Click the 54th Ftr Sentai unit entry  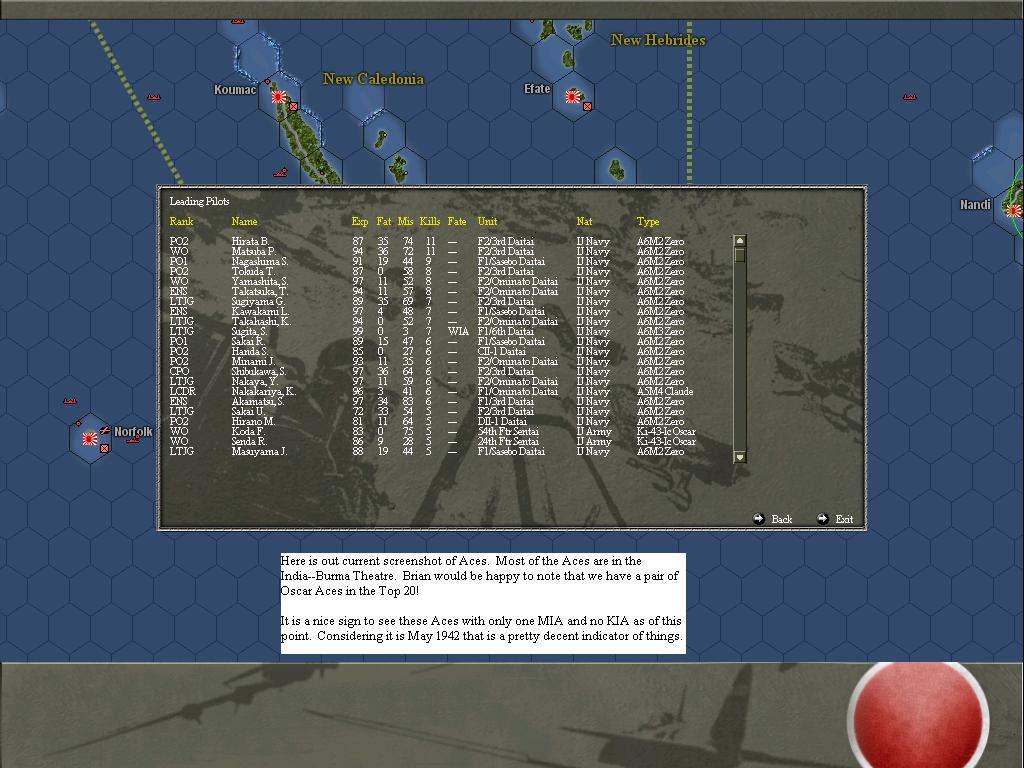[x=508, y=432]
